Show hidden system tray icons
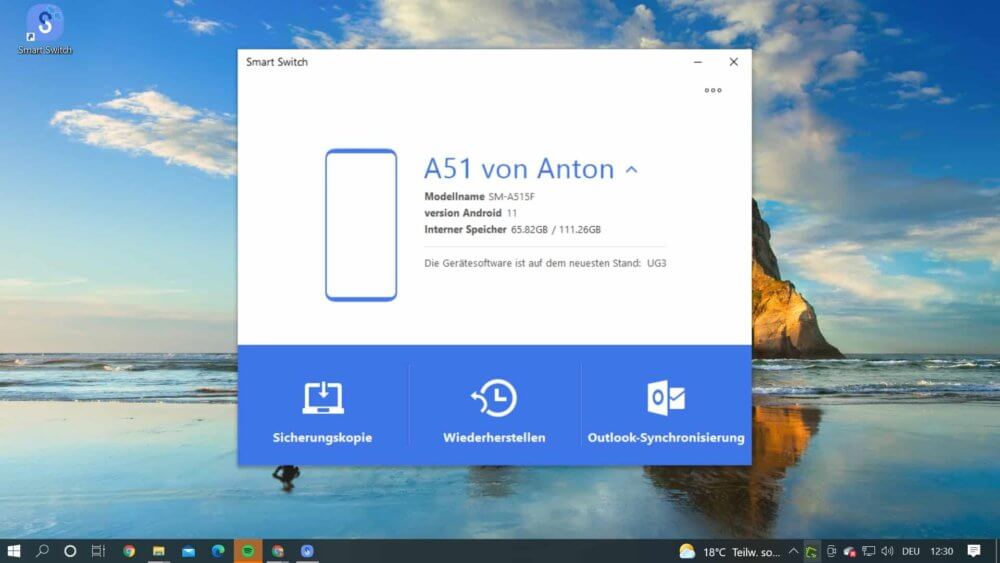This screenshot has width=1000, height=563. pyautogui.click(x=793, y=552)
